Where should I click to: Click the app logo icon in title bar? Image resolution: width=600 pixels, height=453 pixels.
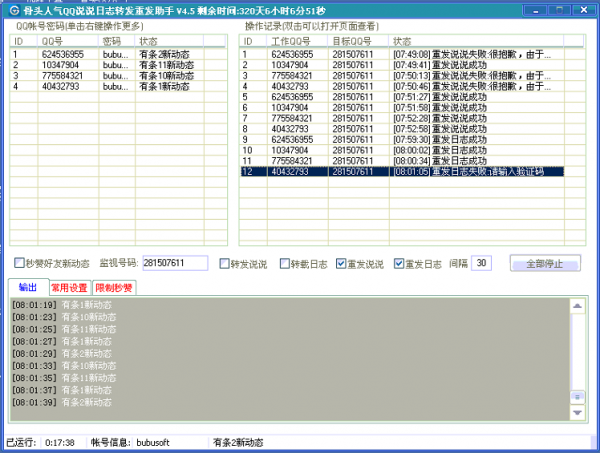point(14,10)
